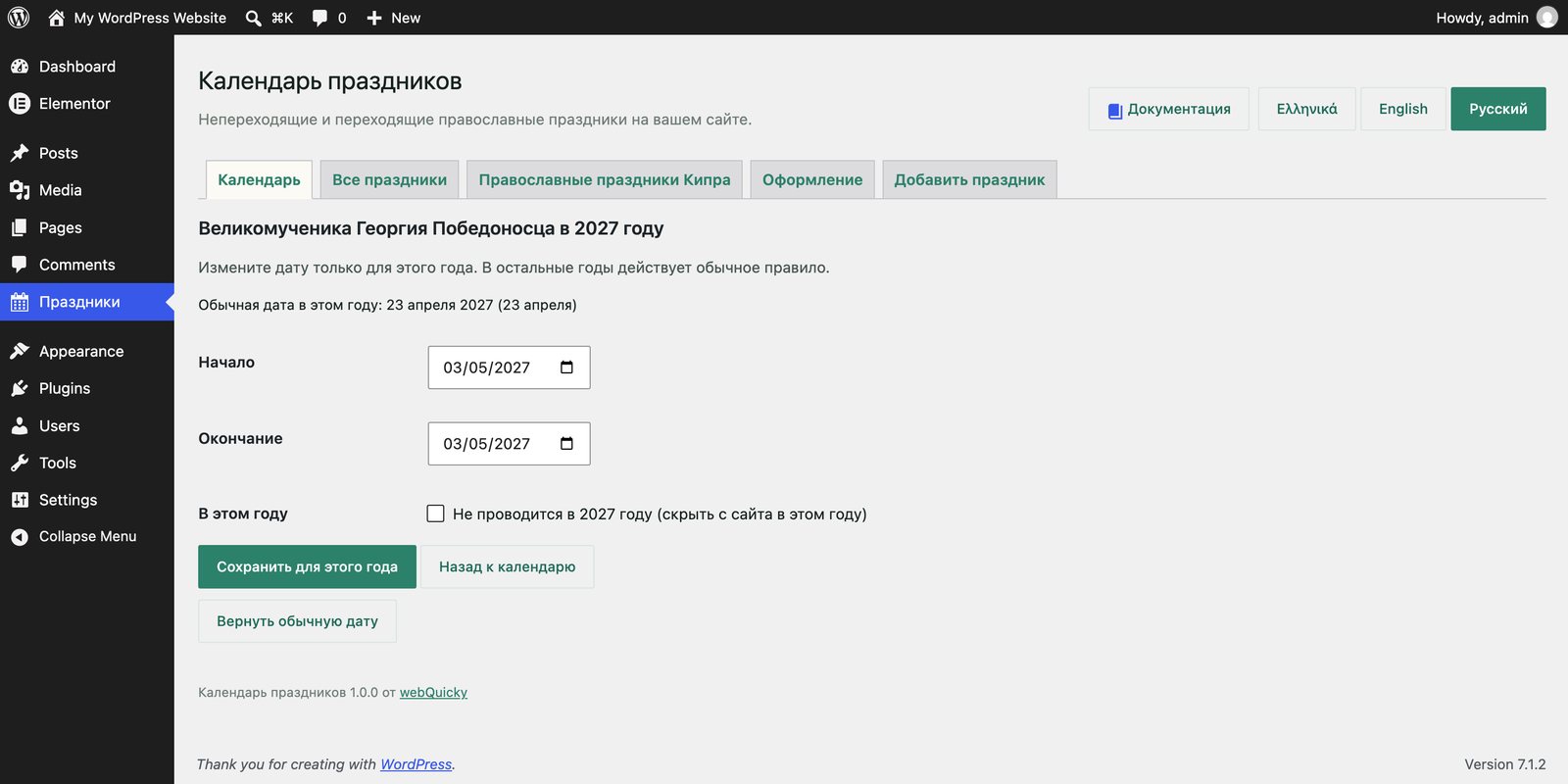Click the Appearance paintbrush icon
The width and height of the screenshot is (1568, 784).
coord(20,351)
